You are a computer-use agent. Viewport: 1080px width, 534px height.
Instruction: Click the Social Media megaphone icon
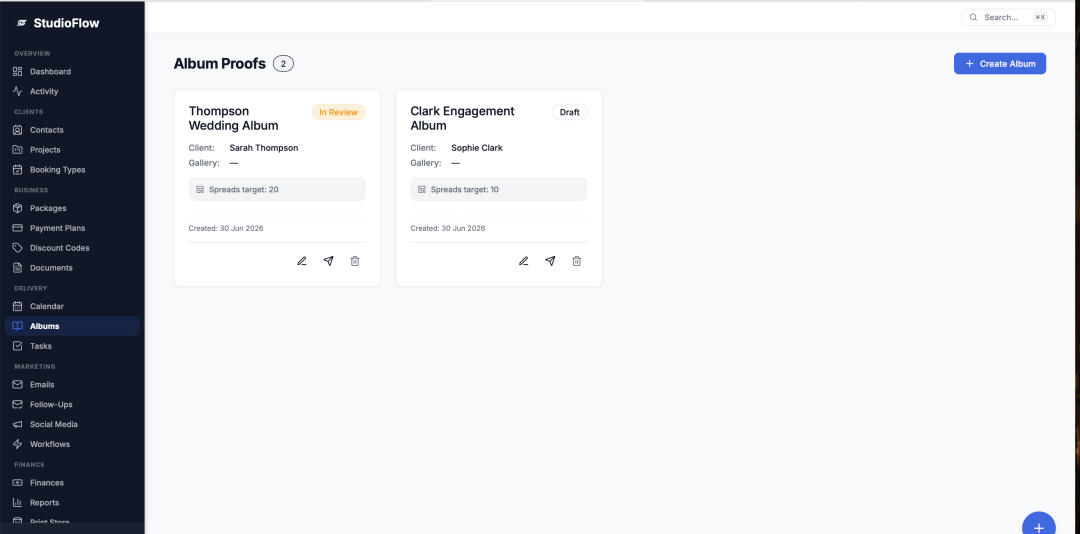click(18, 425)
